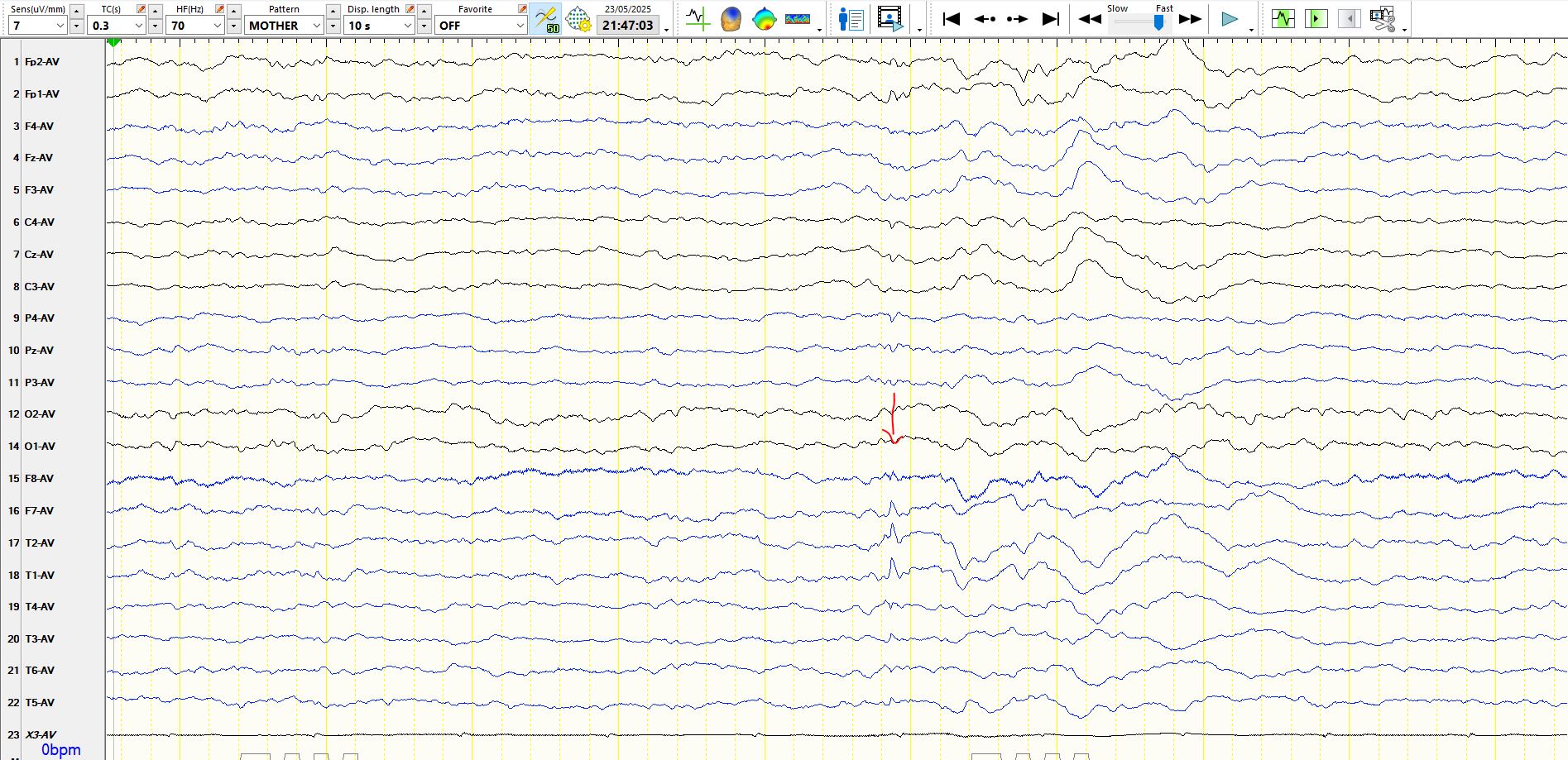This screenshot has width=1568, height=760.
Task: Select the waveform cursor measurement tool
Action: tap(698, 18)
